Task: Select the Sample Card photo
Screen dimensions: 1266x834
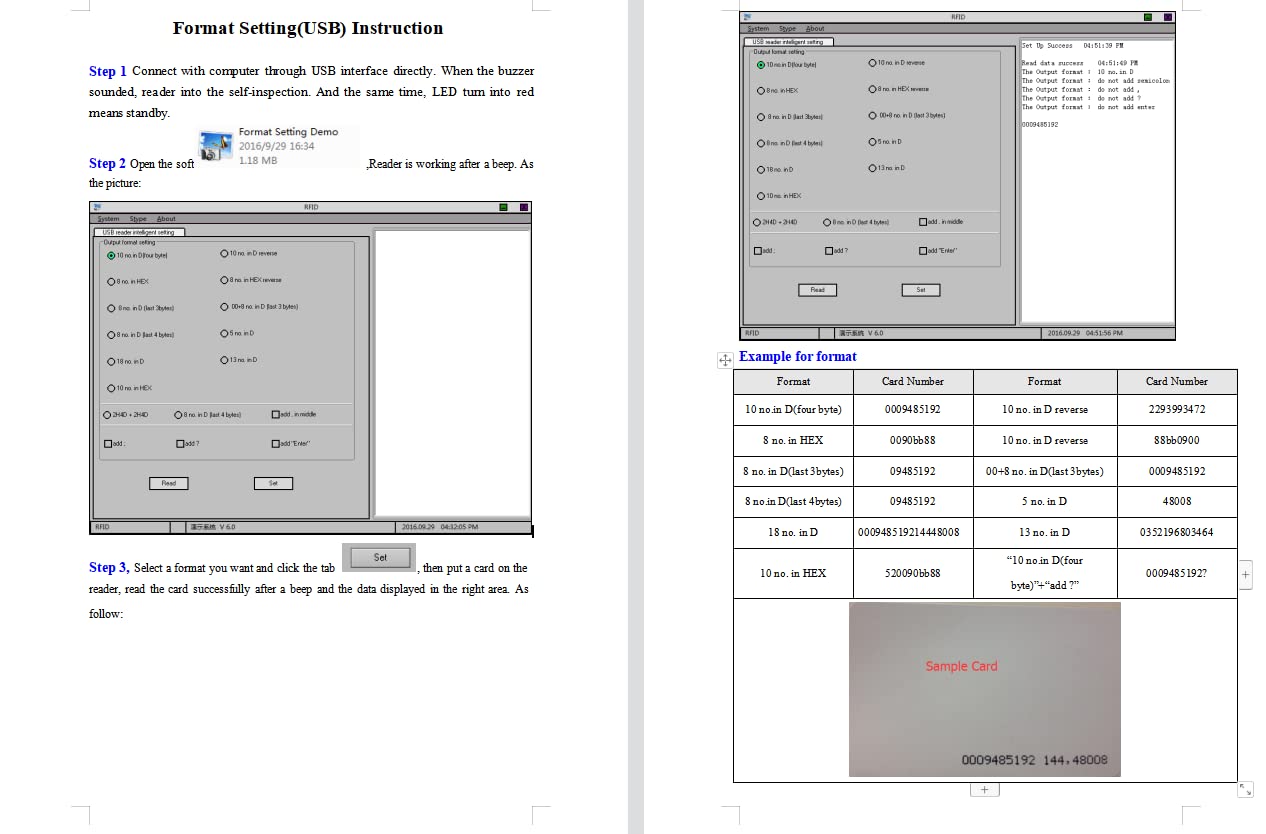Action: click(x=984, y=689)
